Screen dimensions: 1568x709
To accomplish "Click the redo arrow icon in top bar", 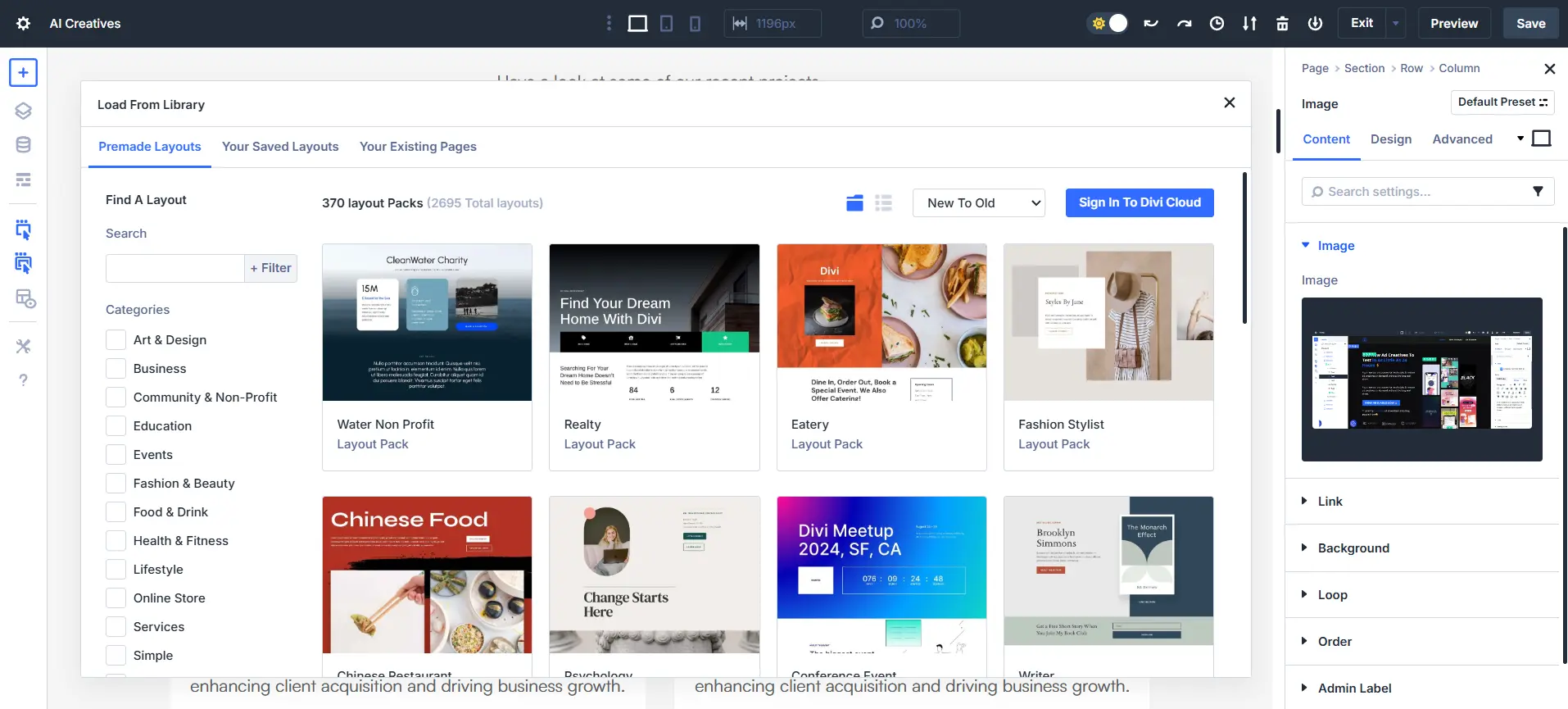I will coord(1184,24).
